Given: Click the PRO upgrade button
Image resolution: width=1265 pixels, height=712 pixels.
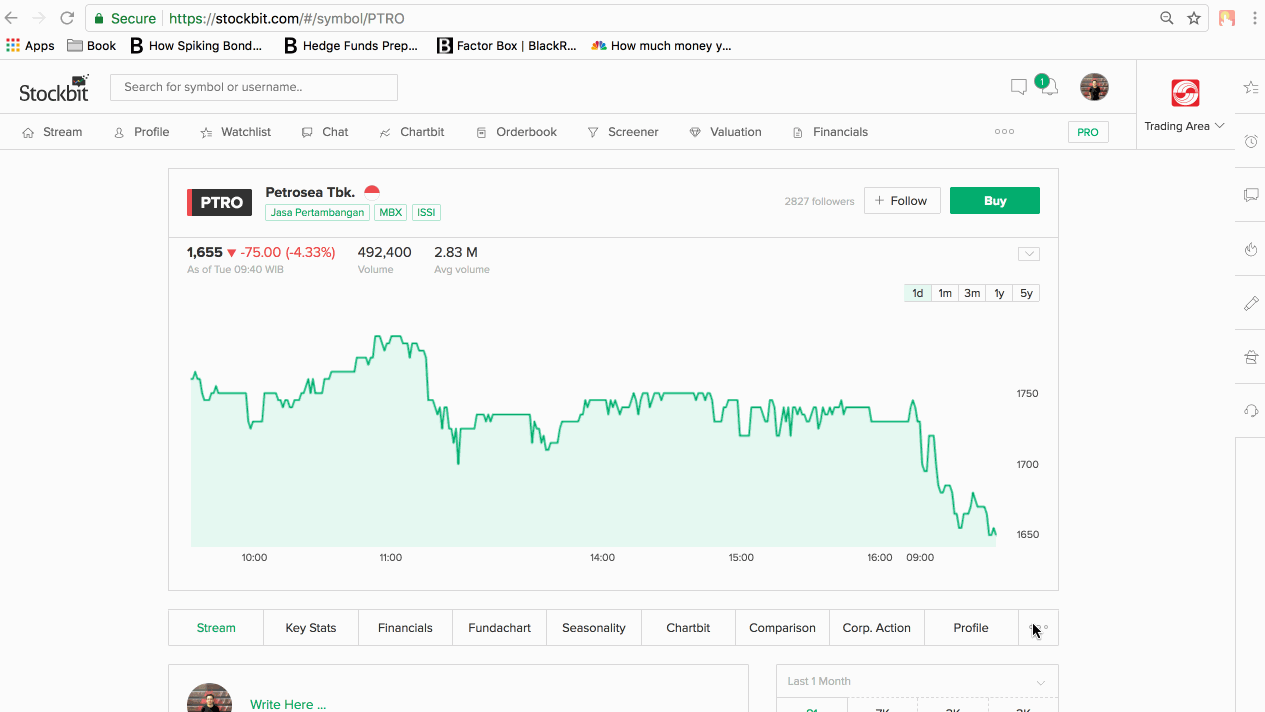Looking at the screenshot, I should [1088, 132].
